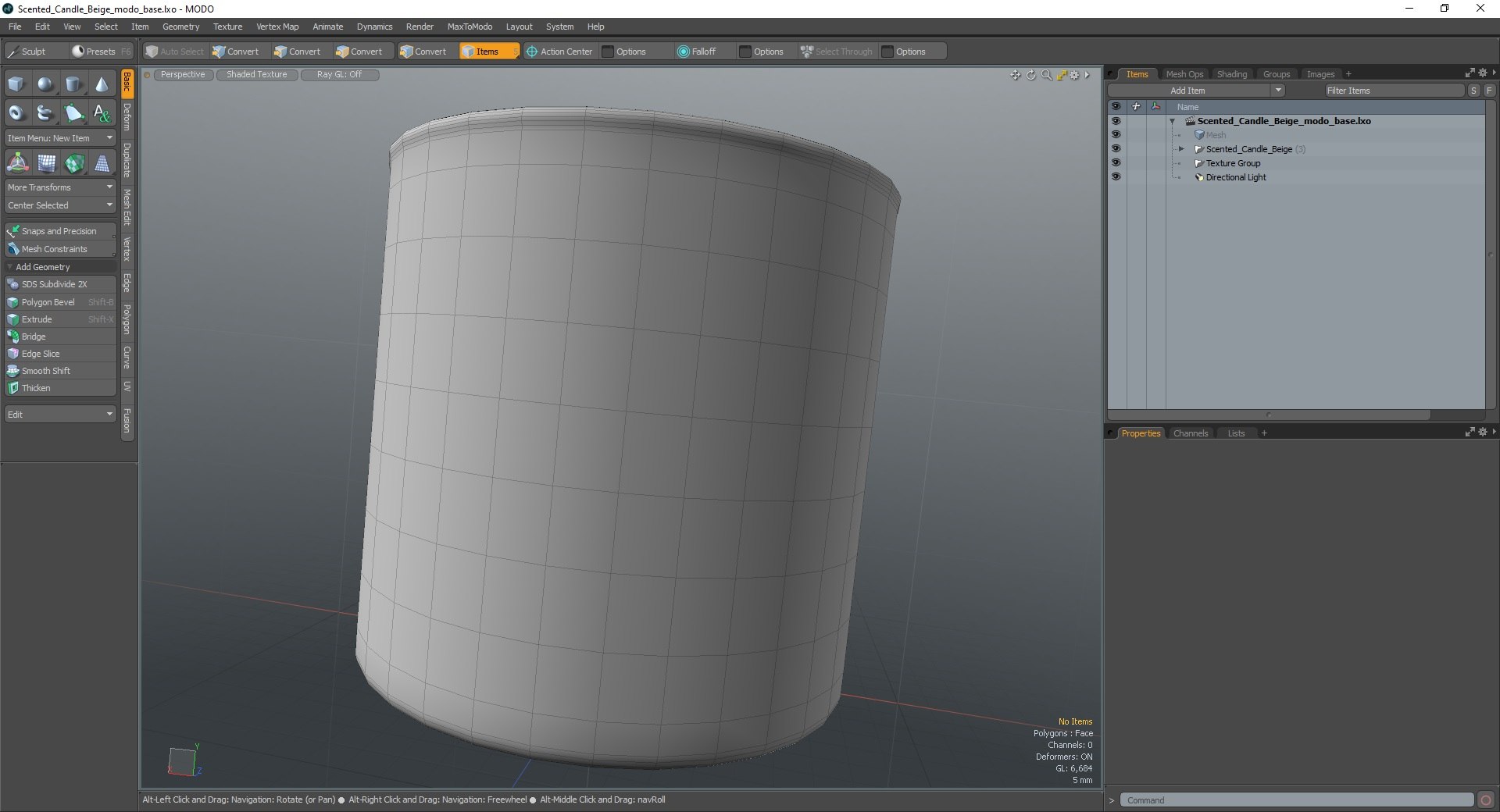Expand the Scented_Candle_Beige group

coord(1181,149)
